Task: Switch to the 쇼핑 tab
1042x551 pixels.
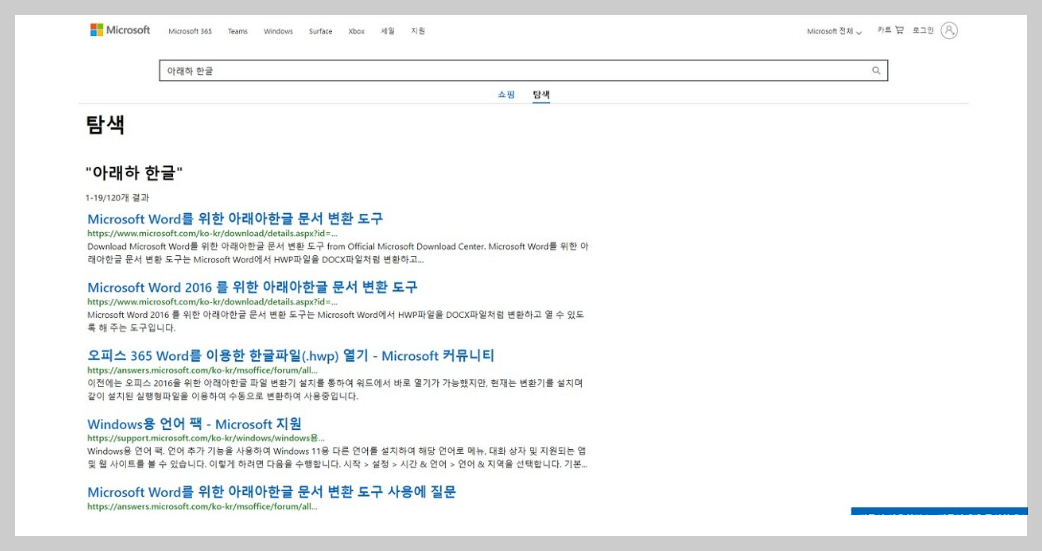Action: [x=506, y=94]
